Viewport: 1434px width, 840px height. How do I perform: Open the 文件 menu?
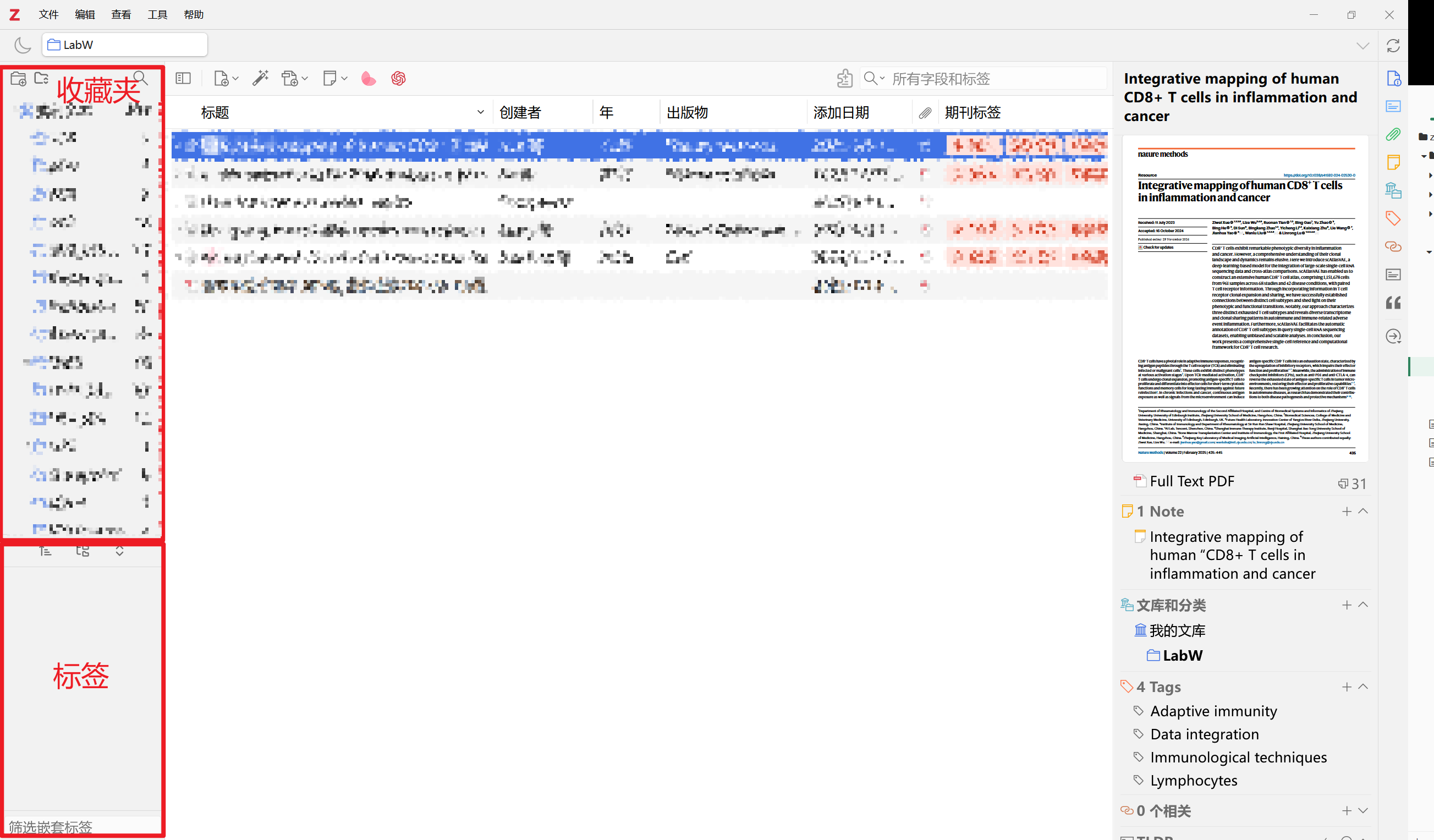tap(48, 14)
